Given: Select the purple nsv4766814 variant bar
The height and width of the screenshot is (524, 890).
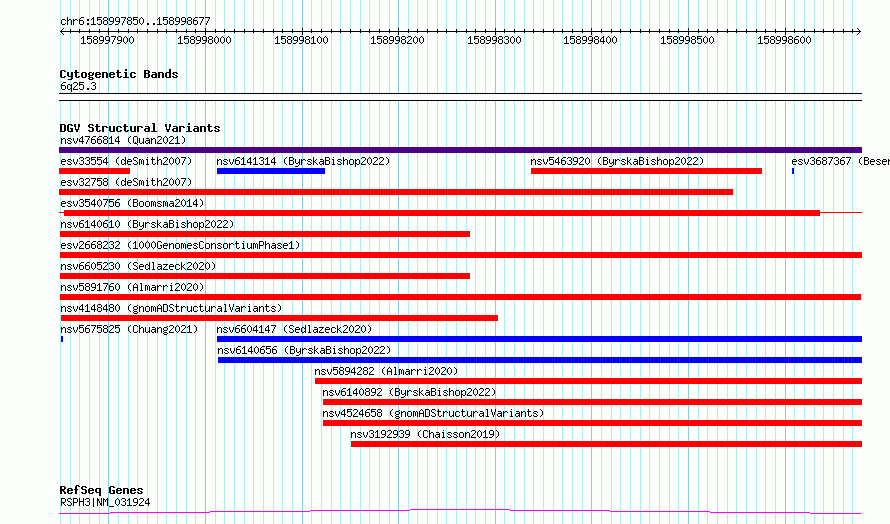Looking at the screenshot, I should 460,150.
